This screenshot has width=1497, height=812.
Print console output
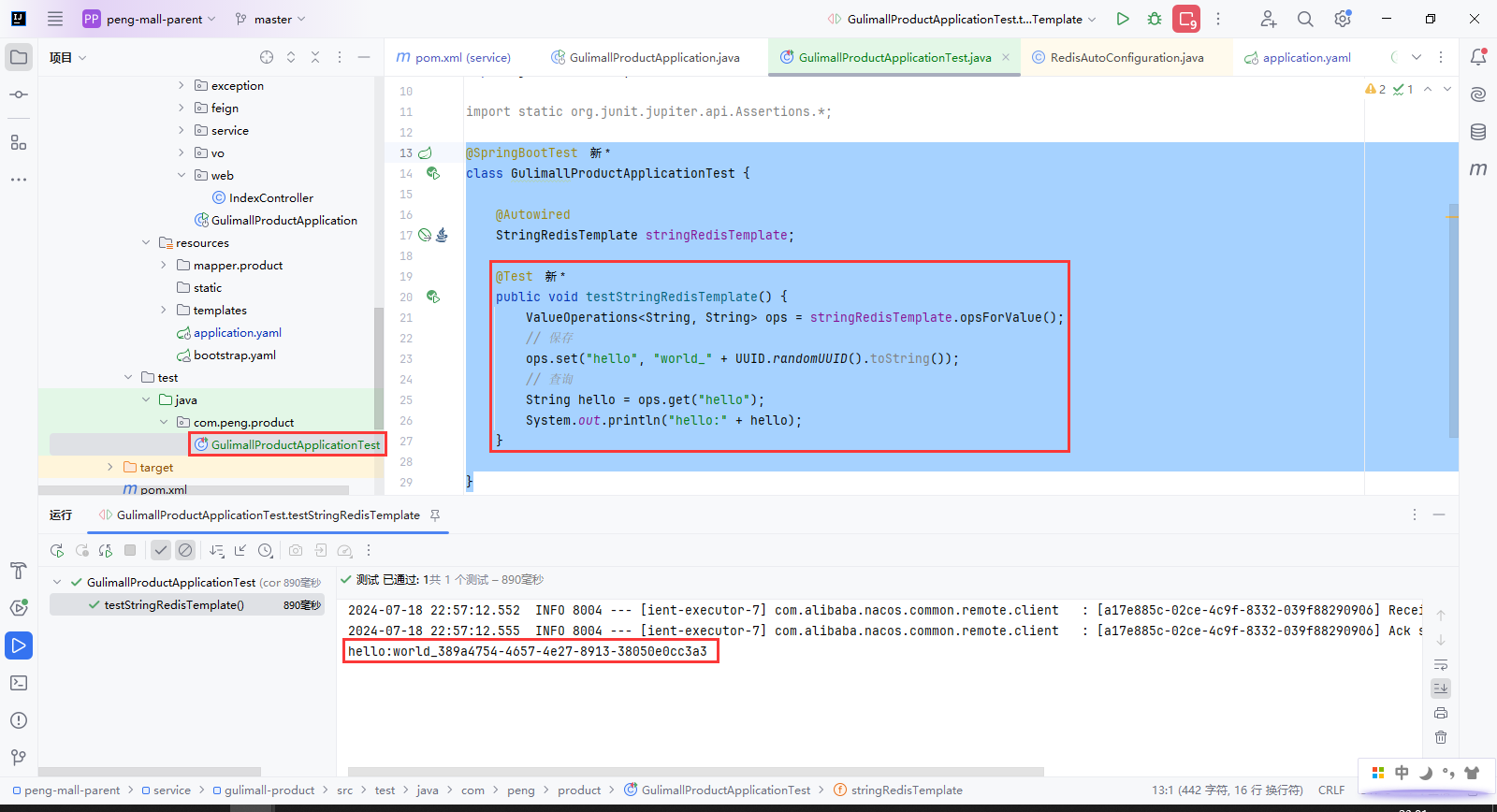(1441, 713)
